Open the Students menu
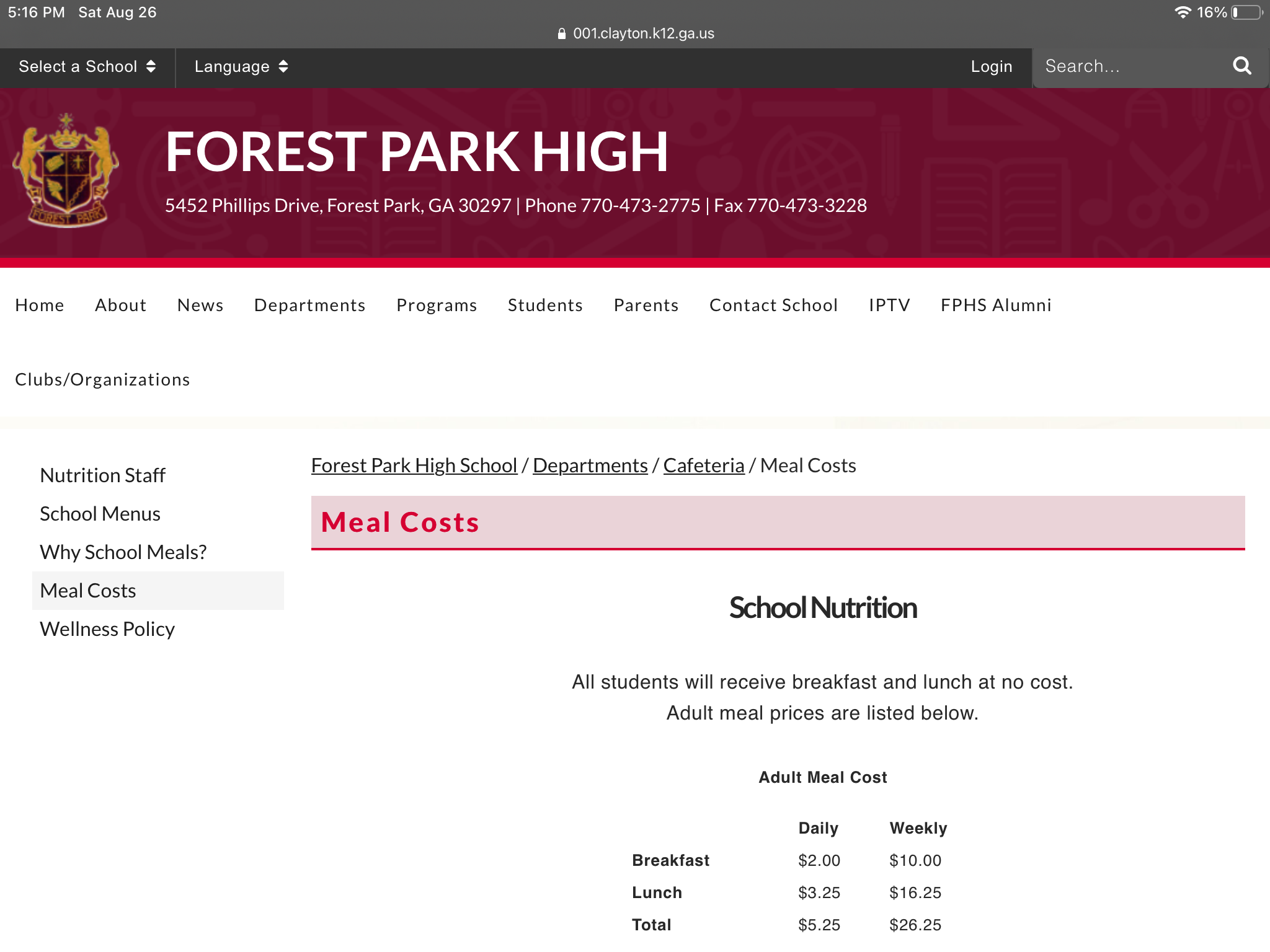1270x952 pixels. [x=546, y=305]
